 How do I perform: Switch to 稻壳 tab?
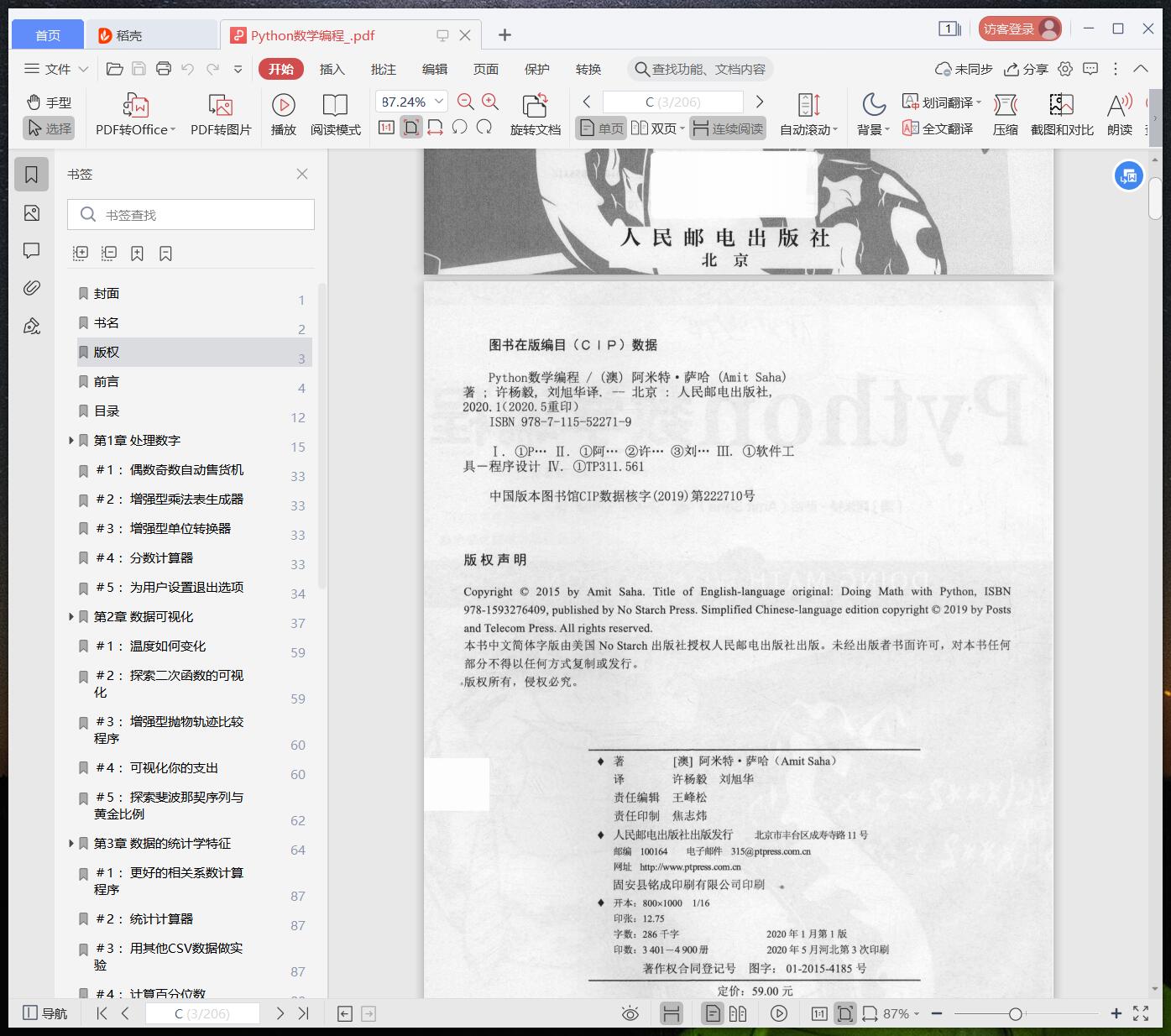click(151, 34)
